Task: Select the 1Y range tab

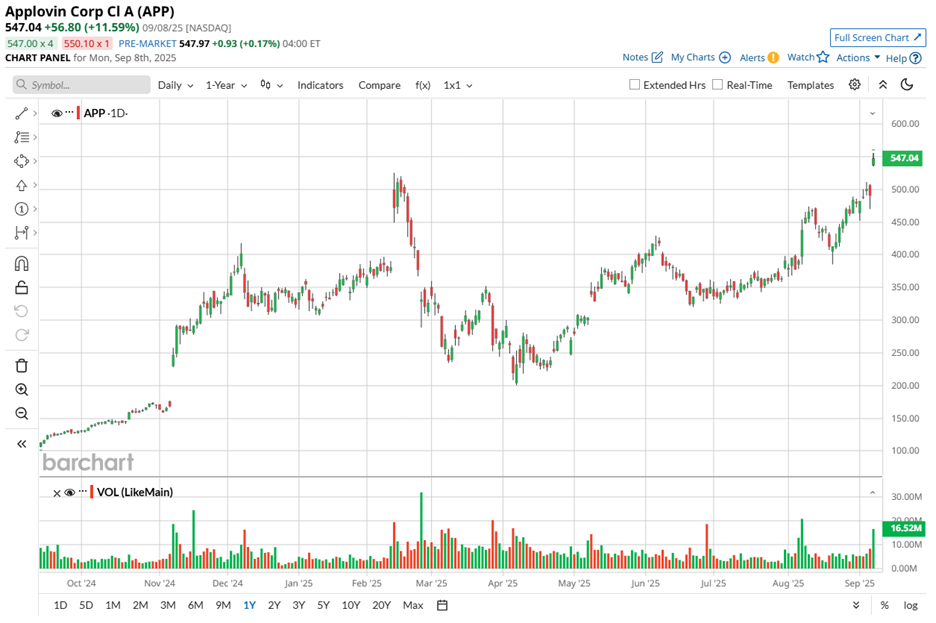Action: coord(250,606)
